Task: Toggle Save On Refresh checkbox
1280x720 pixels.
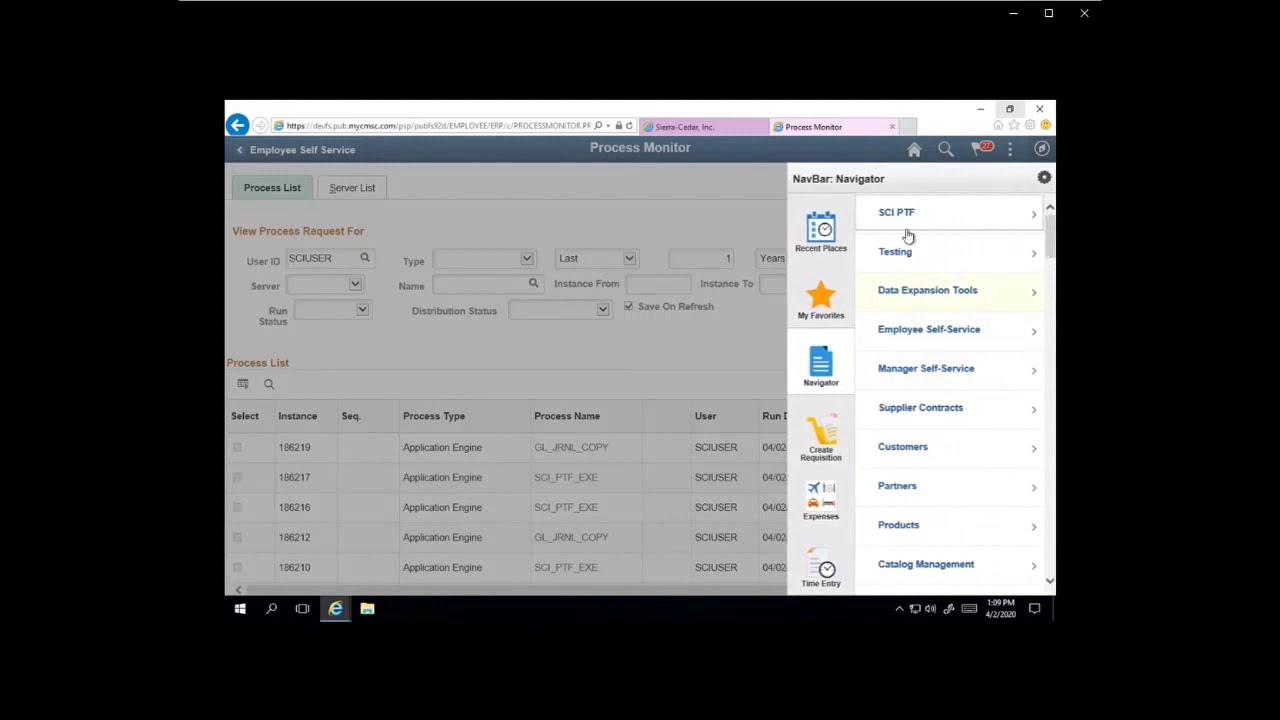Action: pos(628,306)
